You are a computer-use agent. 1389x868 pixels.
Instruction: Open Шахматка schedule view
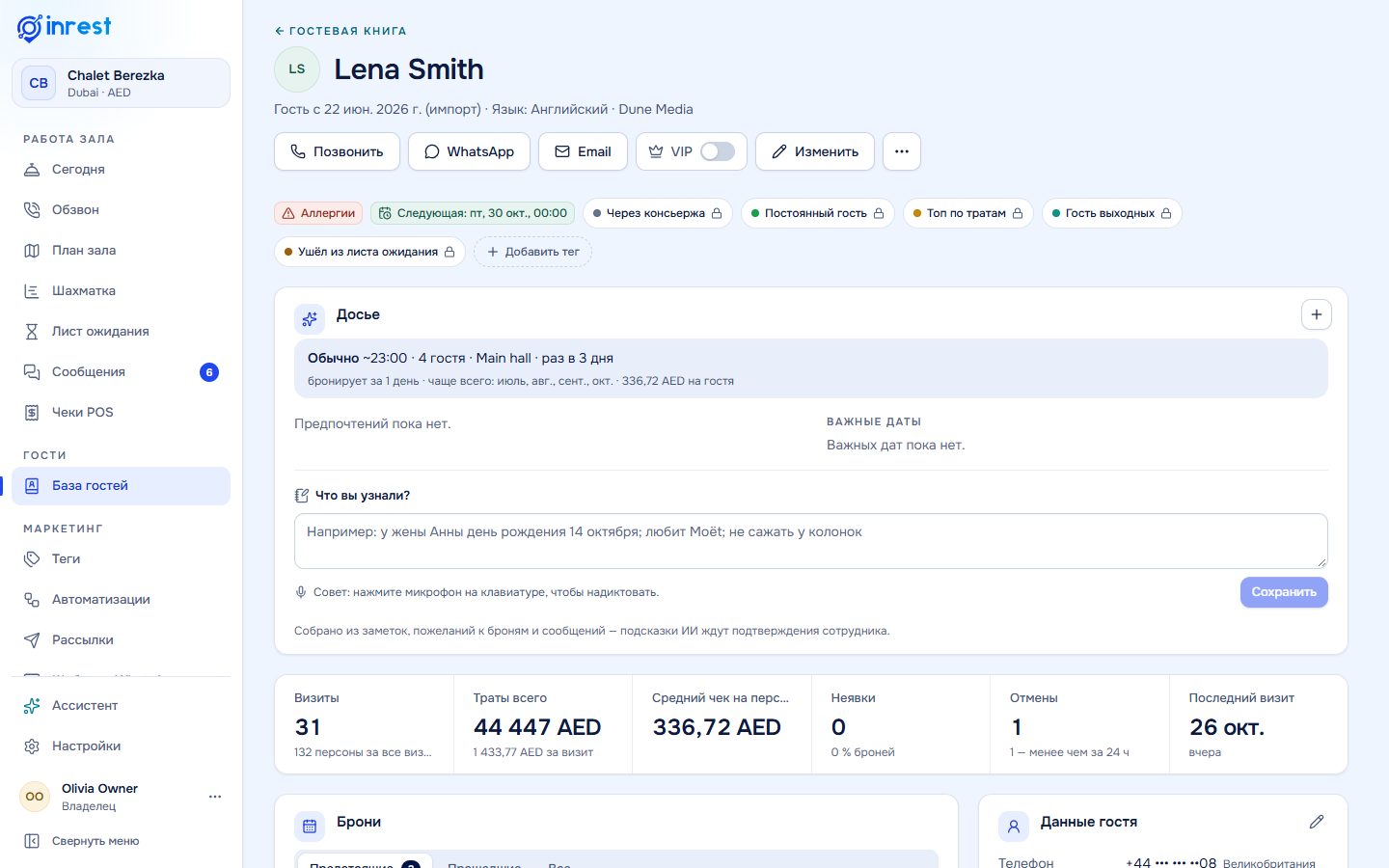point(121,291)
